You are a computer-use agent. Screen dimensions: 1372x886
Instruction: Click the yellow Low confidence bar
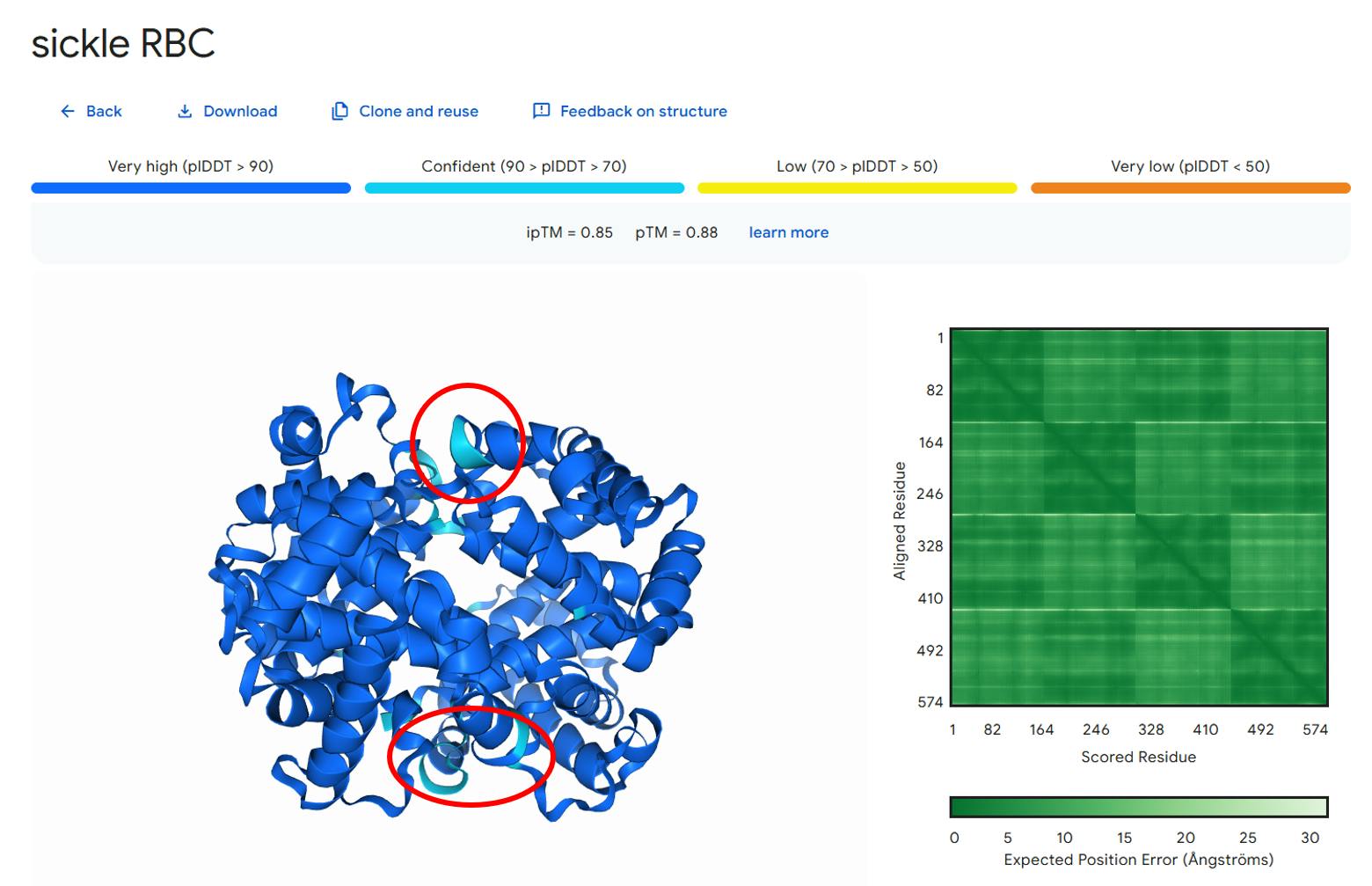857,187
